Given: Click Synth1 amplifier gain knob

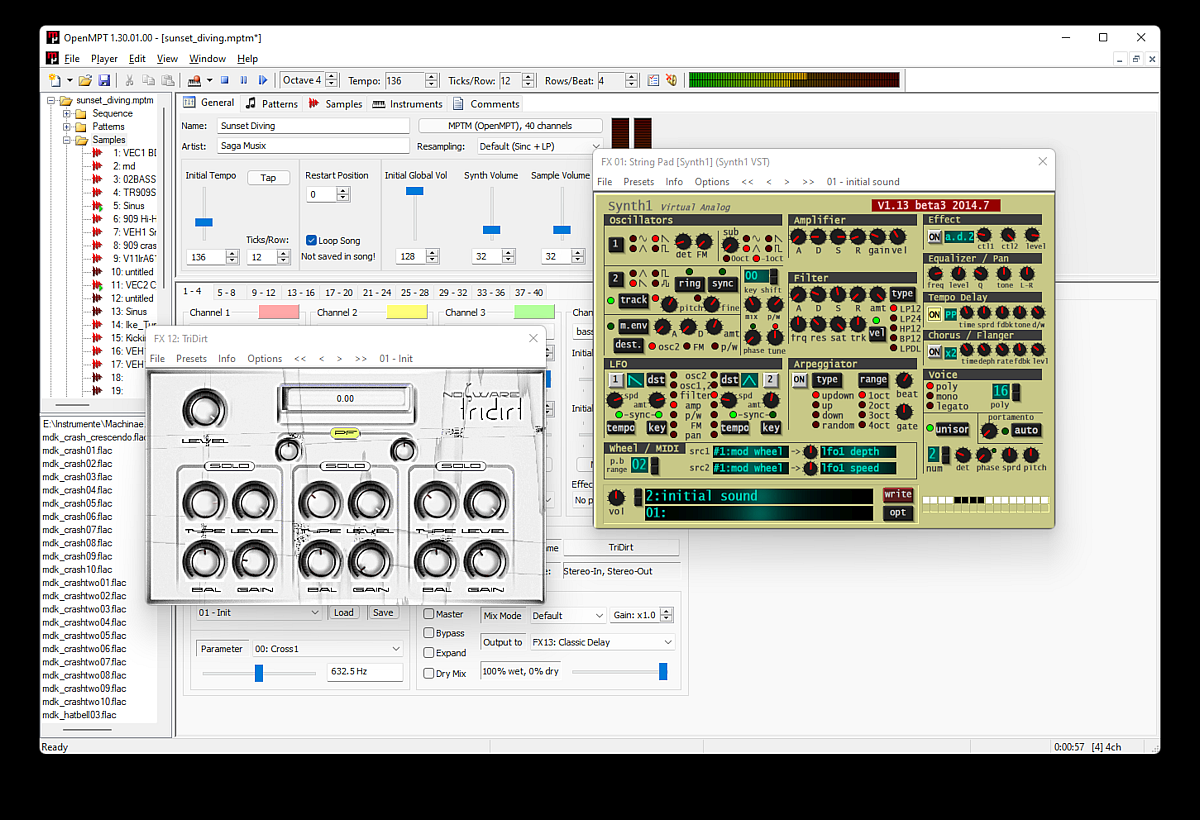Looking at the screenshot, I should click(877, 237).
